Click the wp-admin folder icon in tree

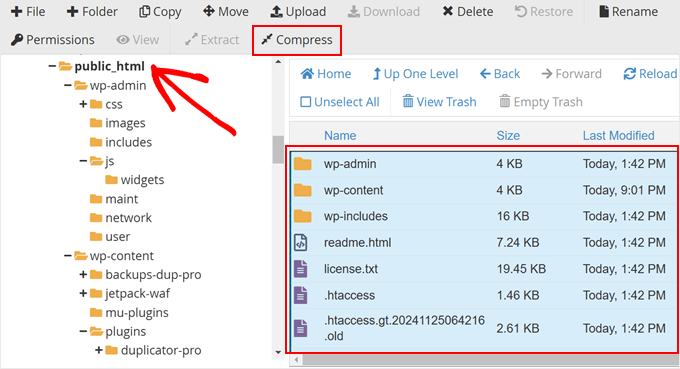pos(81,85)
